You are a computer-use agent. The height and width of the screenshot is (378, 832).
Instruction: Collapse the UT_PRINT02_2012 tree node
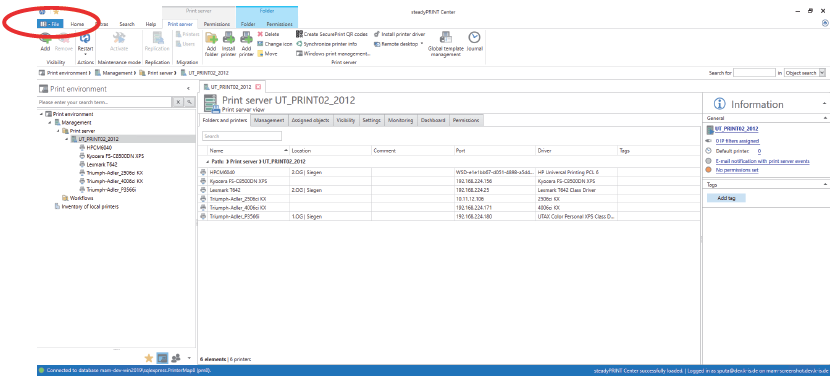click(66, 139)
